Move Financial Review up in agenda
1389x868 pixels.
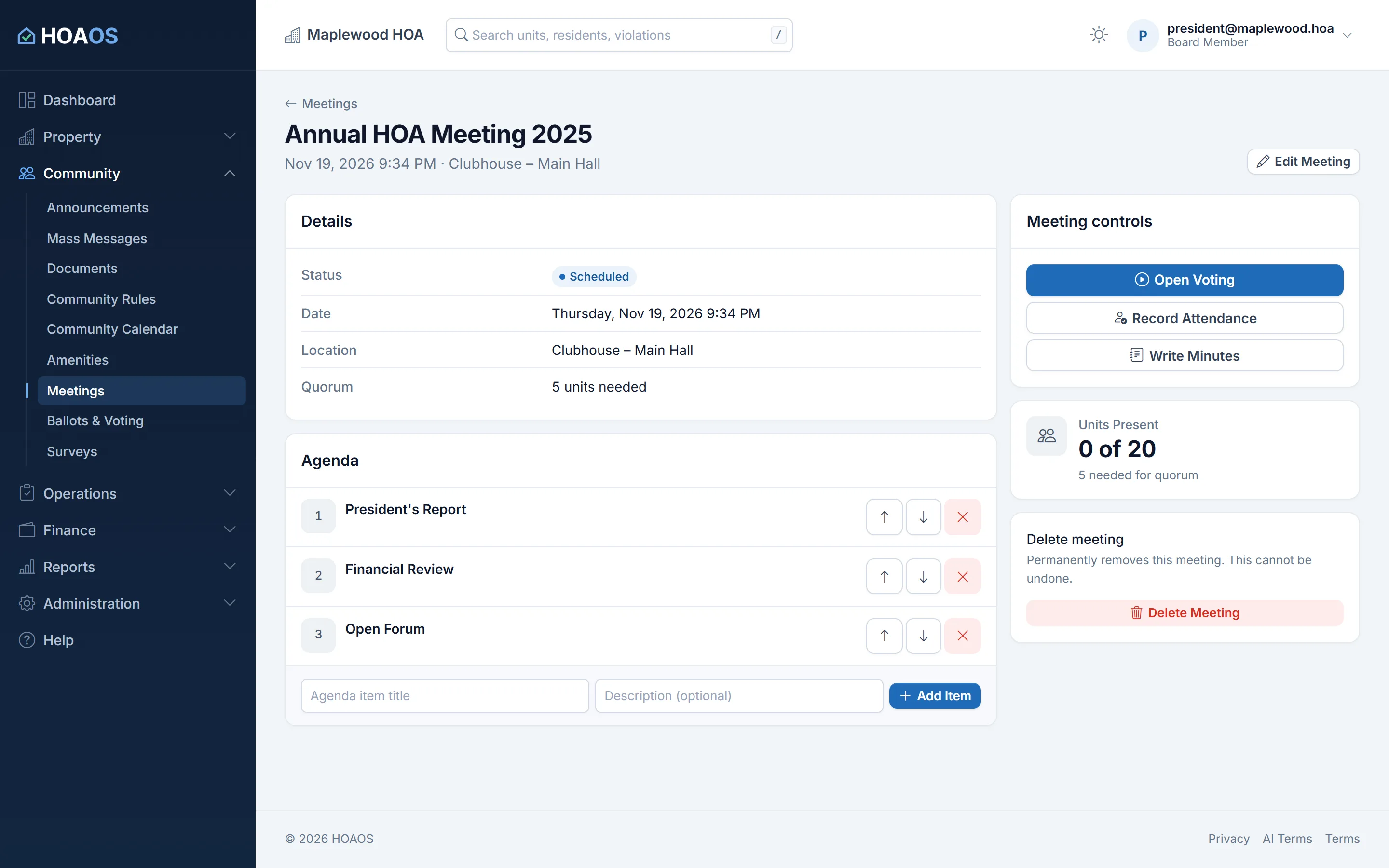(x=884, y=576)
